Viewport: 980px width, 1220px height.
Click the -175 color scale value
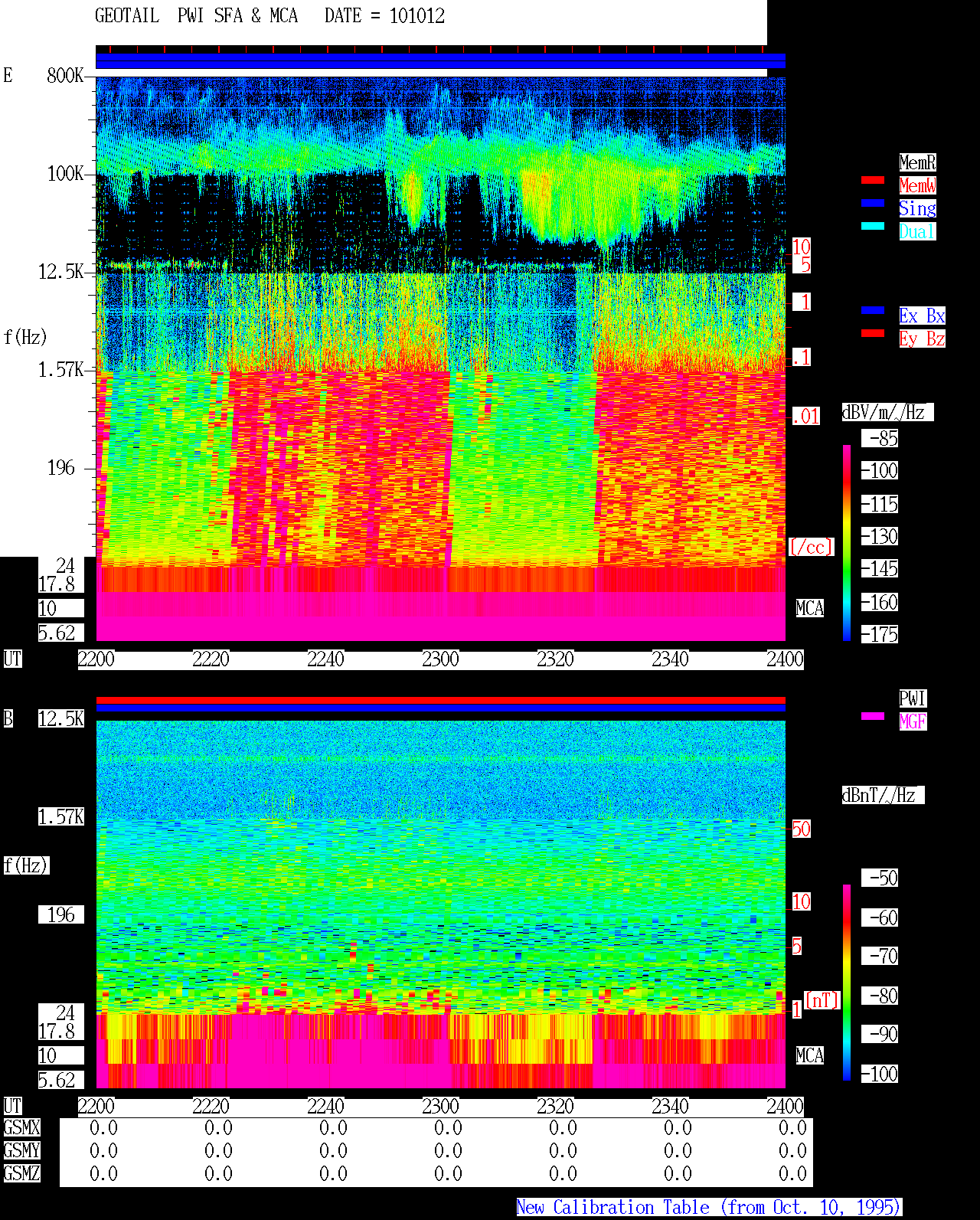click(880, 635)
